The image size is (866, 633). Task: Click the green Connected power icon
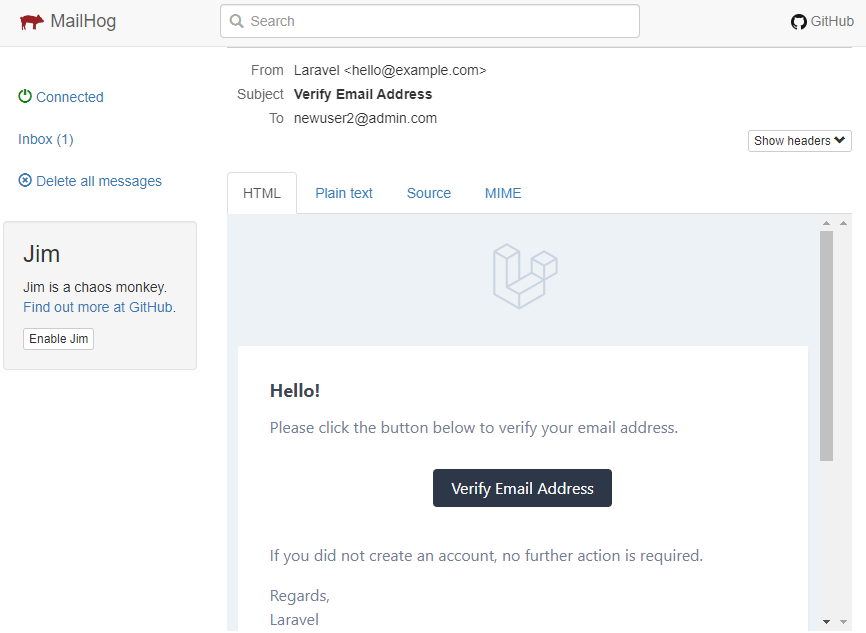coord(23,96)
